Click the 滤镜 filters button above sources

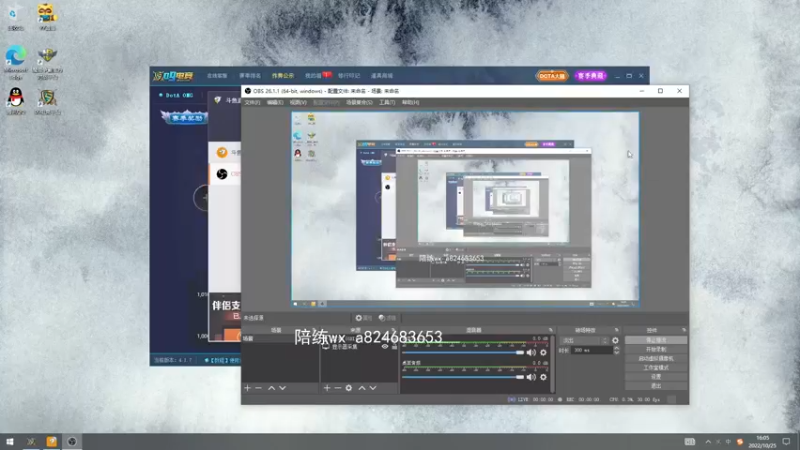coord(388,318)
